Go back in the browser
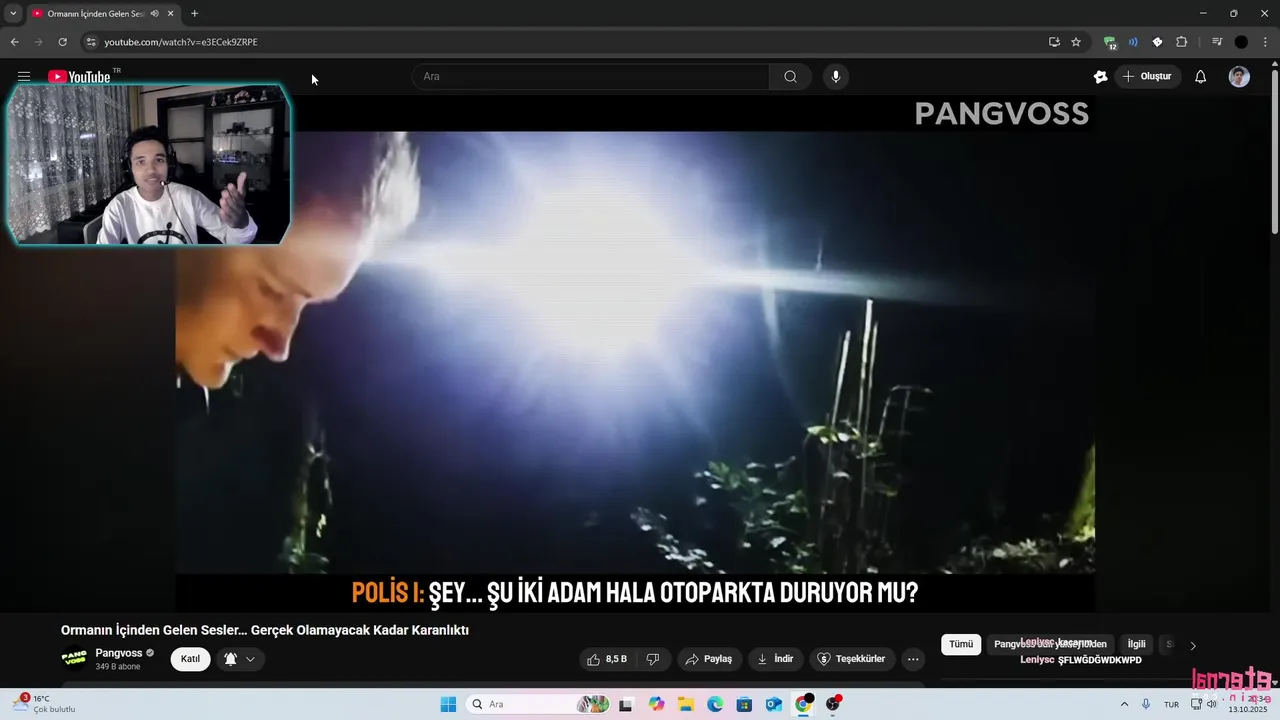Image resolution: width=1280 pixels, height=720 pixels. tap(14, 42)
